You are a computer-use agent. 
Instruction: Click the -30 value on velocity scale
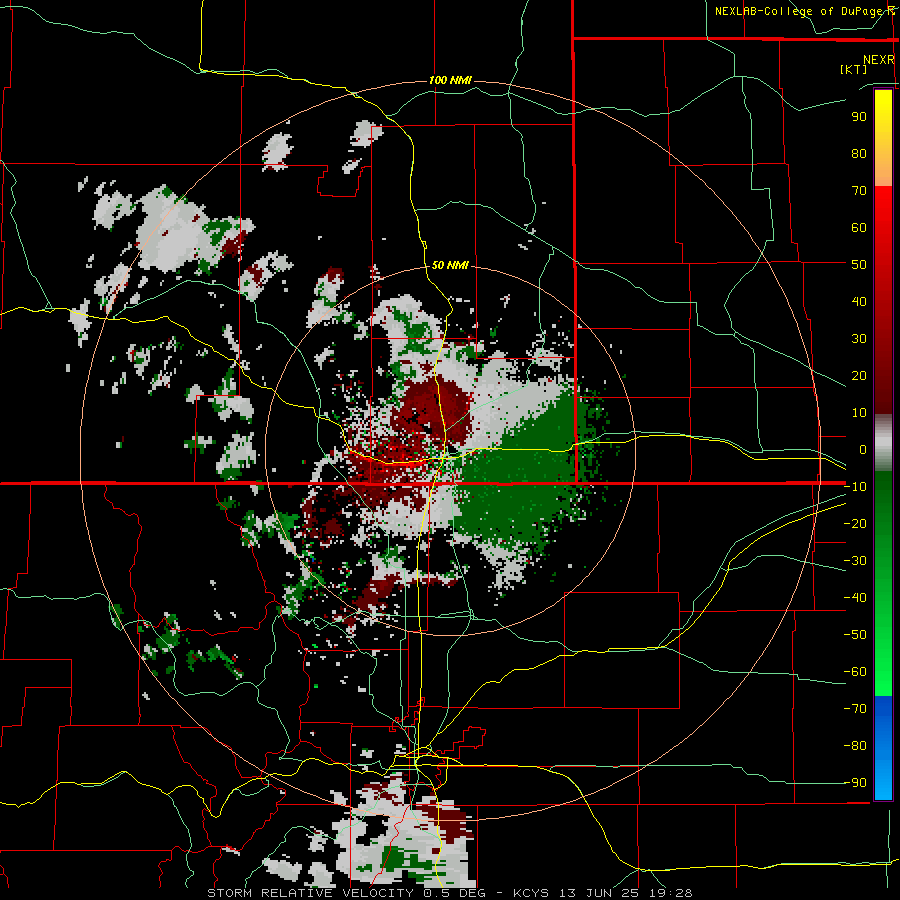[855, 561]
